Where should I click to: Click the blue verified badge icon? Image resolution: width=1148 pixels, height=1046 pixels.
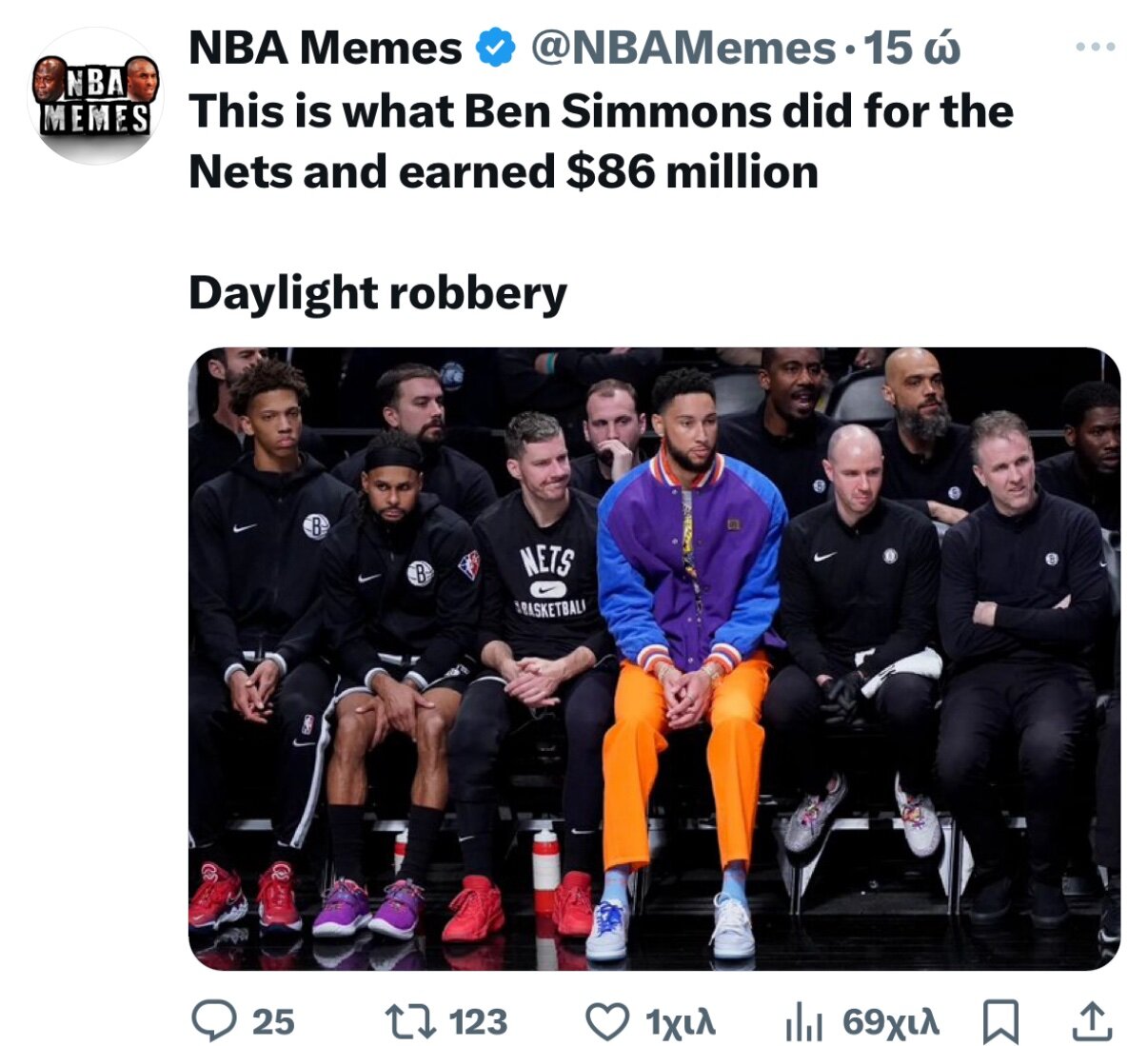(495, 48)
